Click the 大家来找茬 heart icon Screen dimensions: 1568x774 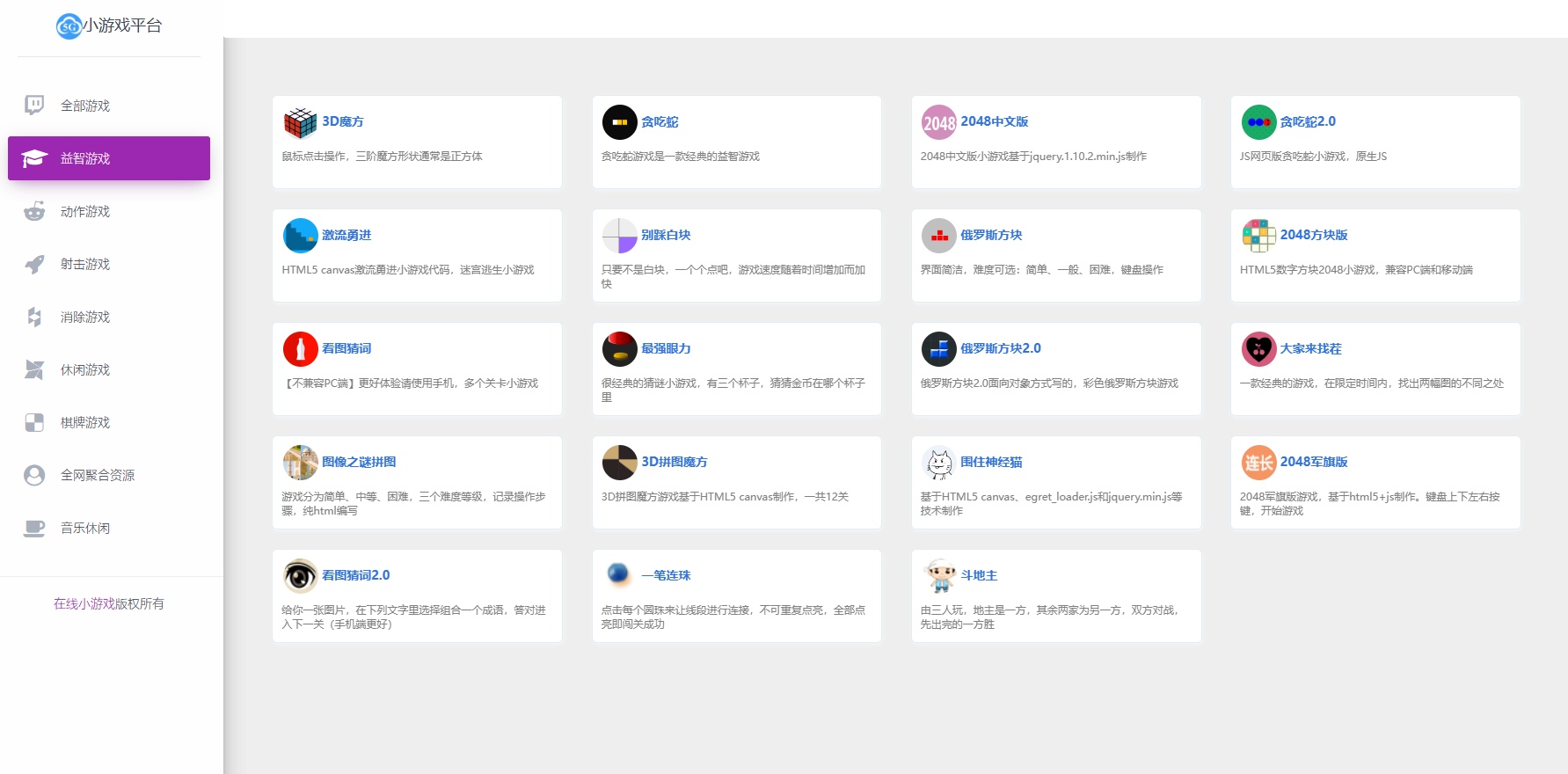point(1258,349)
